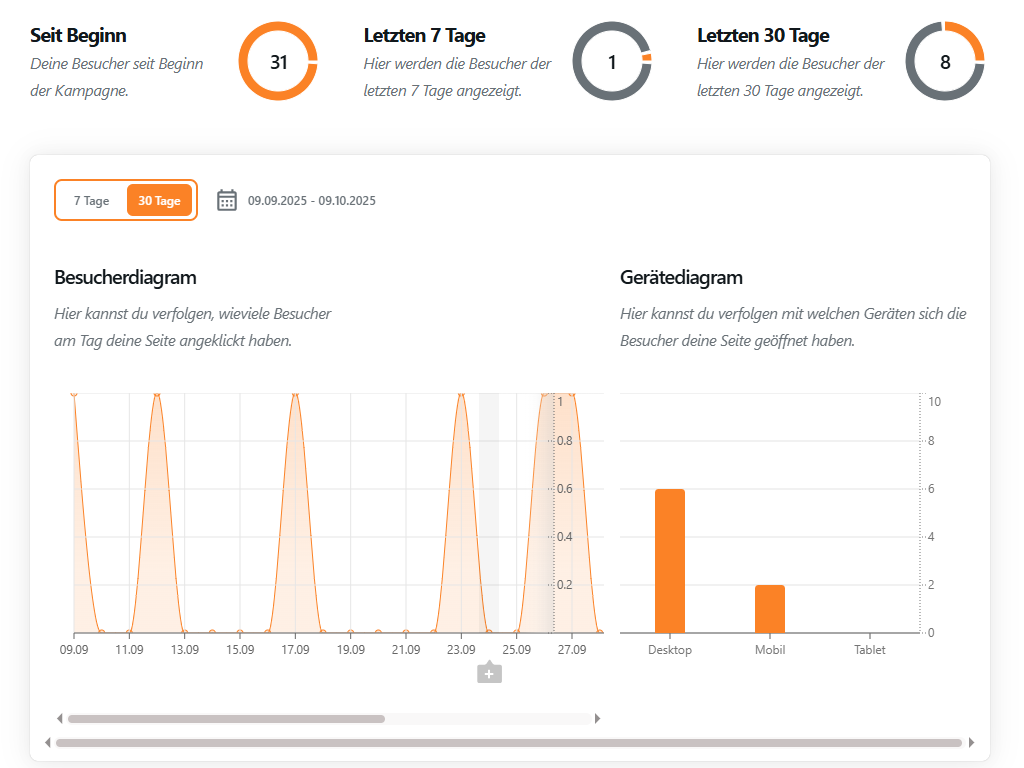Click the '09.09' axis label on the visitor chart

[76, 649]
